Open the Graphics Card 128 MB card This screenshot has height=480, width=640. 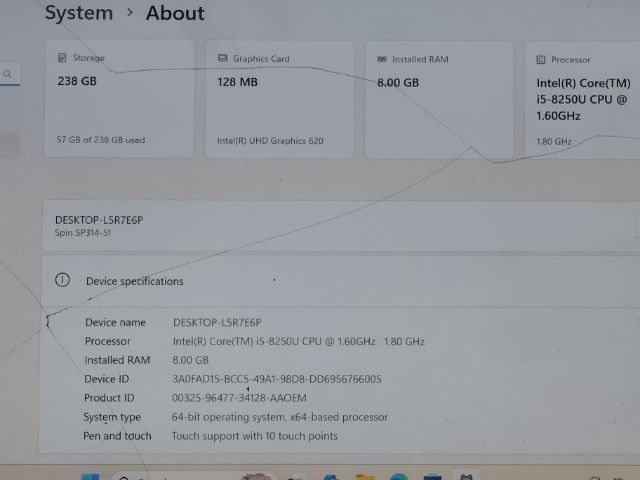coord(279,99)
